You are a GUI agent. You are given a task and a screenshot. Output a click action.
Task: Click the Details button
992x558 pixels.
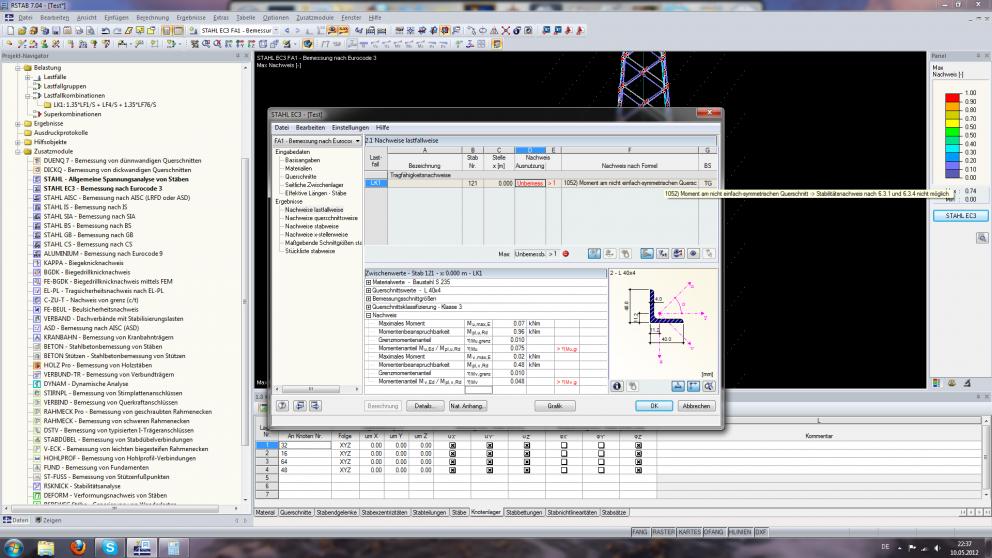point(424,406)
